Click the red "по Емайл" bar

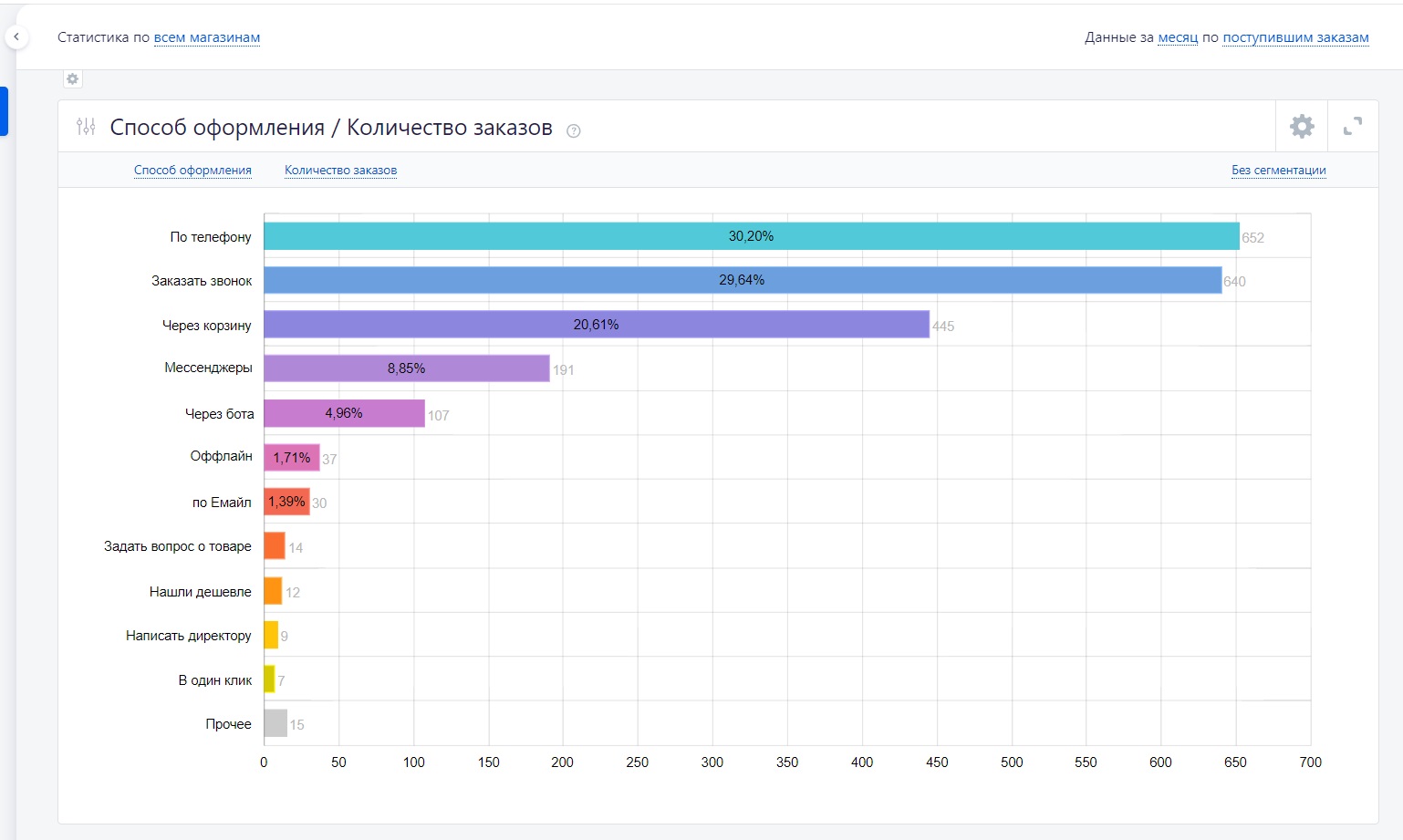click(287, 502)
